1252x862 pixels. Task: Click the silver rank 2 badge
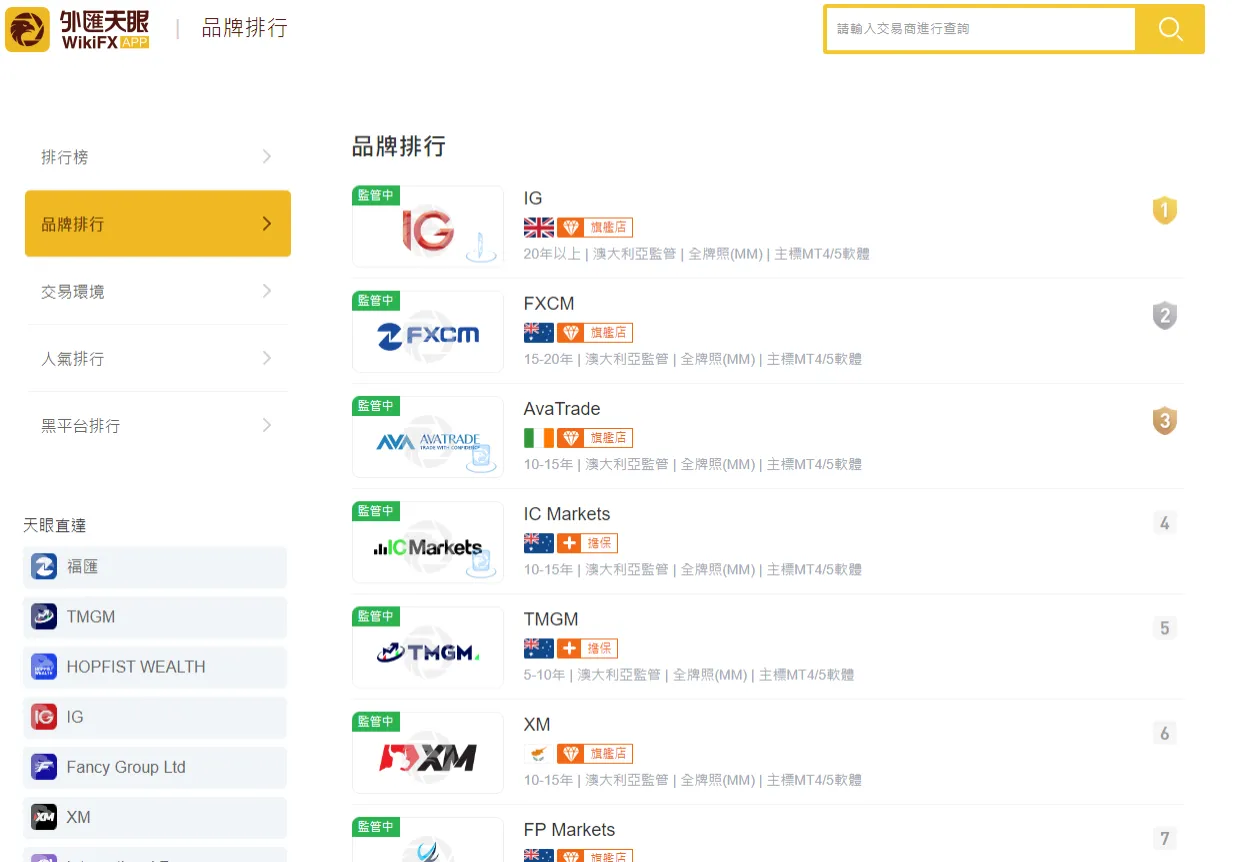[x=1164, y=316]
